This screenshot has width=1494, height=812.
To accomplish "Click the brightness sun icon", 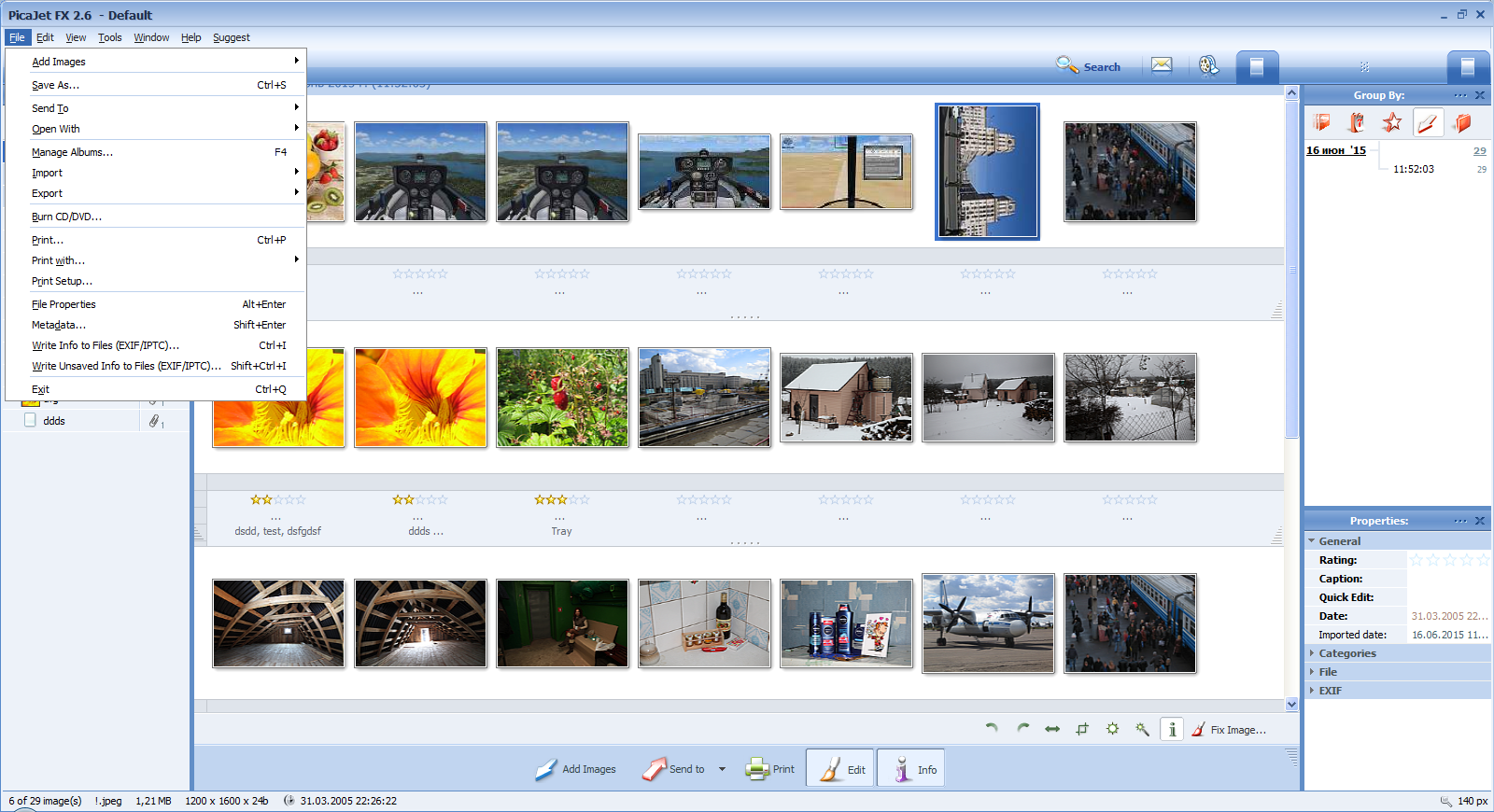I will [1112, 729].
